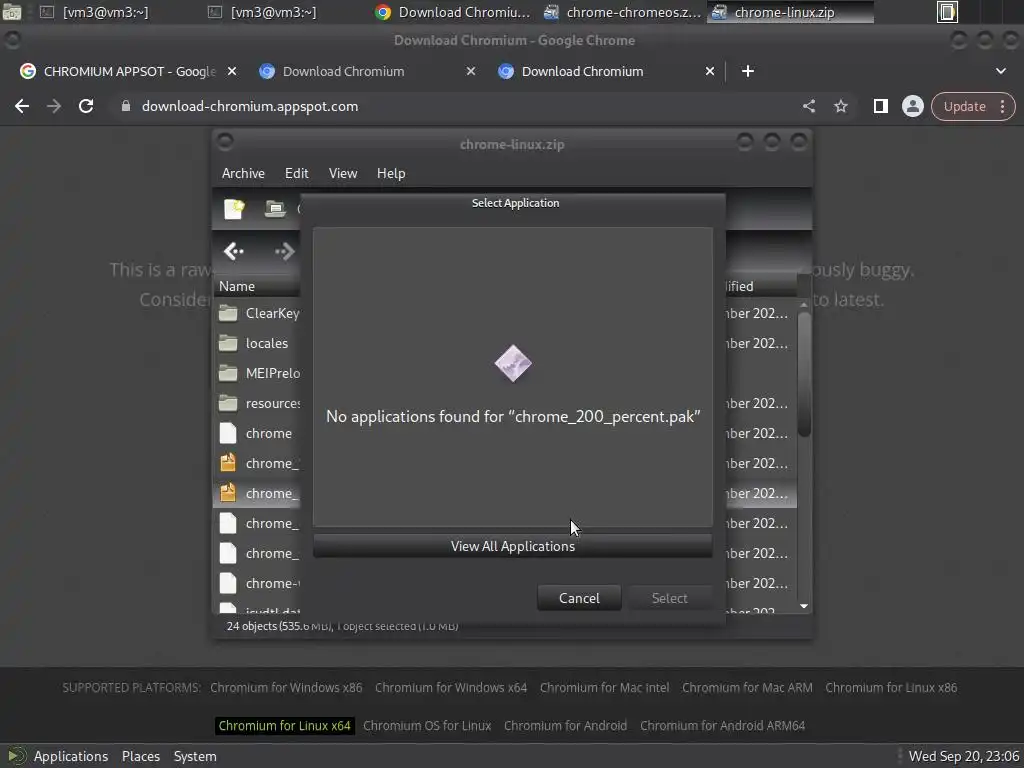Open the View menu in archive manager
This screenshot has width=1024, height=768.
[343, 173]
